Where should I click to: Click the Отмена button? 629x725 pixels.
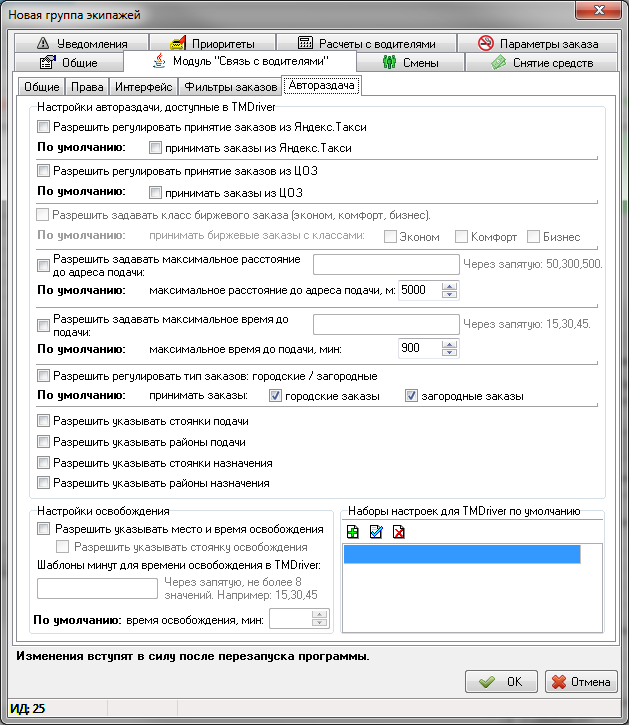point(579,682)
